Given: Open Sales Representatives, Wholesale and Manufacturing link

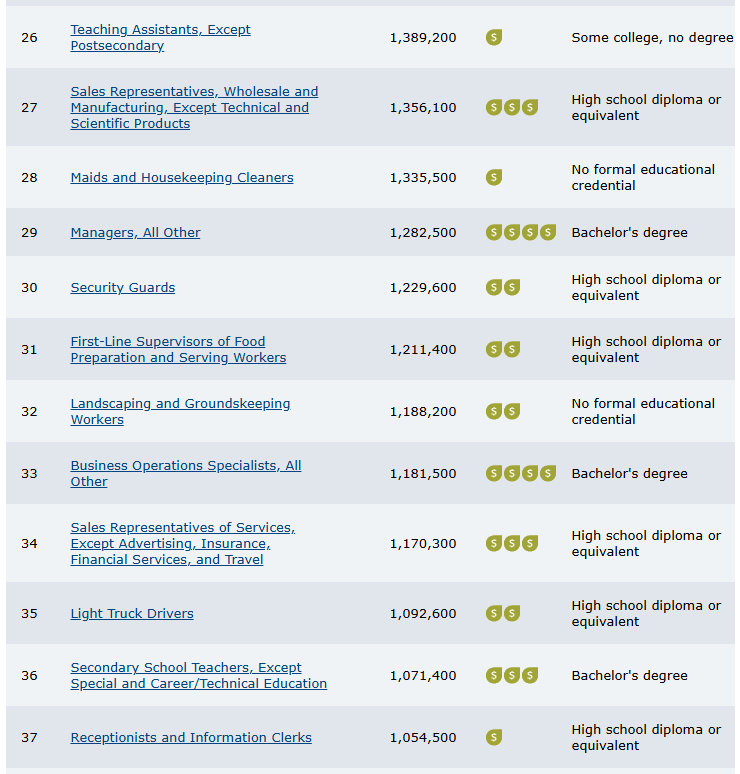Looking at the screenshot, I should pos(195,108).
